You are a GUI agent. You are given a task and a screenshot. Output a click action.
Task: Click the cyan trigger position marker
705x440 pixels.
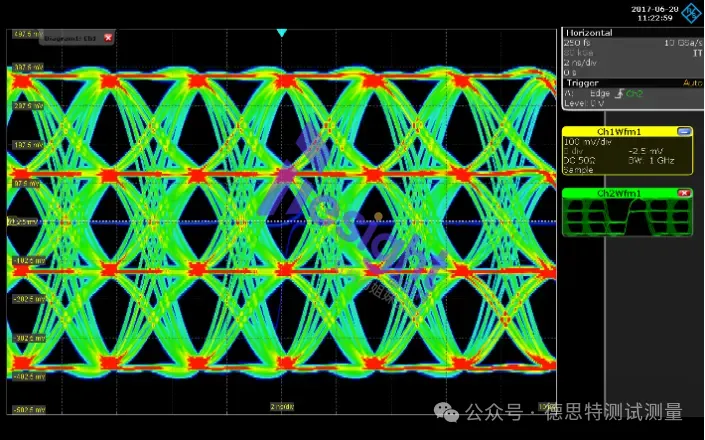click(282, 33)
